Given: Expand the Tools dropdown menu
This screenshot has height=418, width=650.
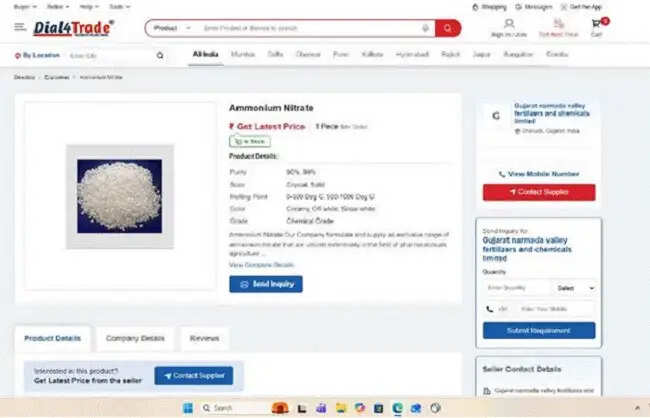Looking at the screenshot, I should [x=120, y=7].
